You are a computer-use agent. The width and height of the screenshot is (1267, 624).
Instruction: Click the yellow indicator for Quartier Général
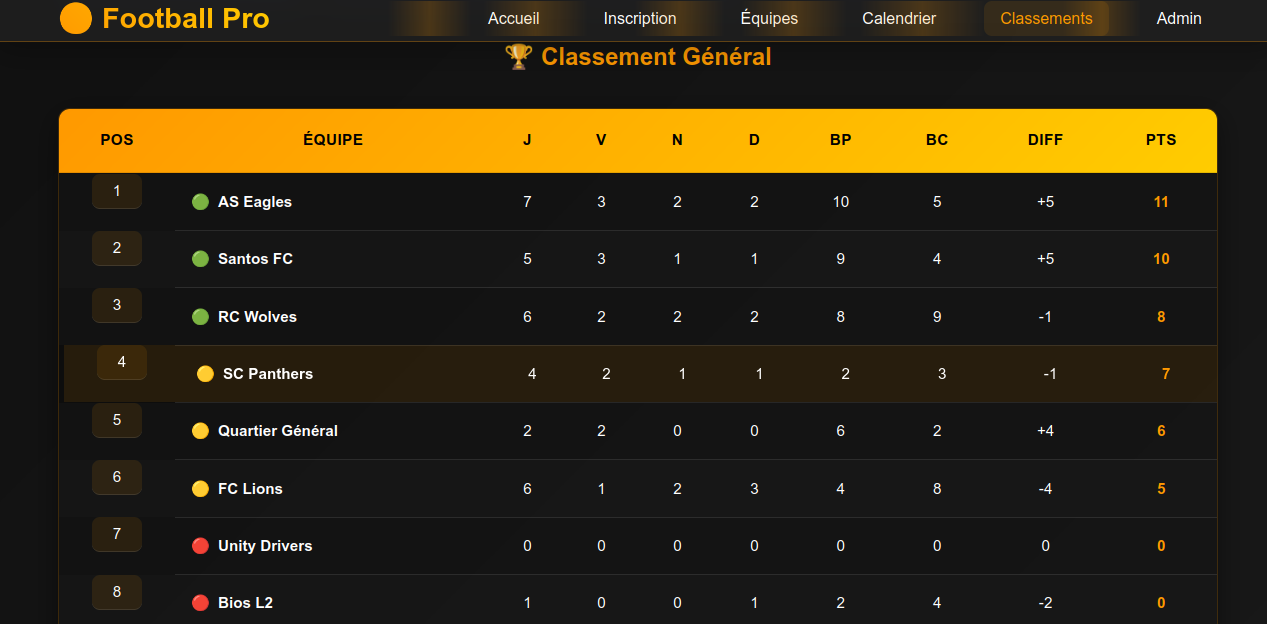coord(200,431)
